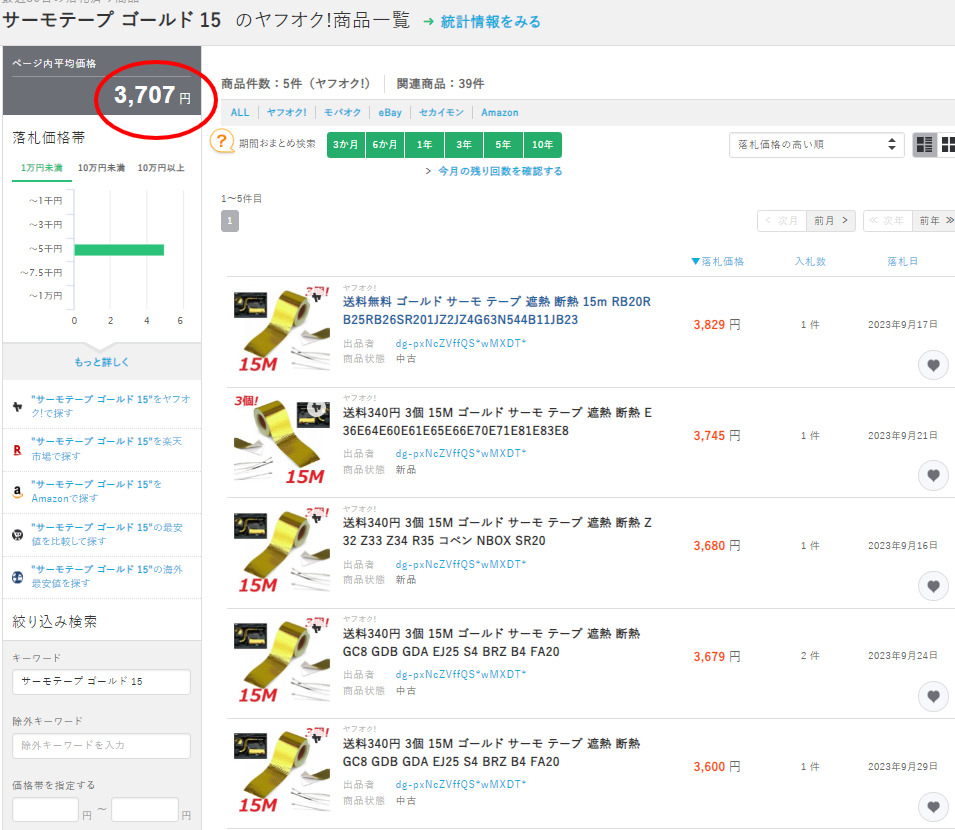
Task: Expand もっと詳しく price details
Action: pyautogui.click(x=101, y=362)
